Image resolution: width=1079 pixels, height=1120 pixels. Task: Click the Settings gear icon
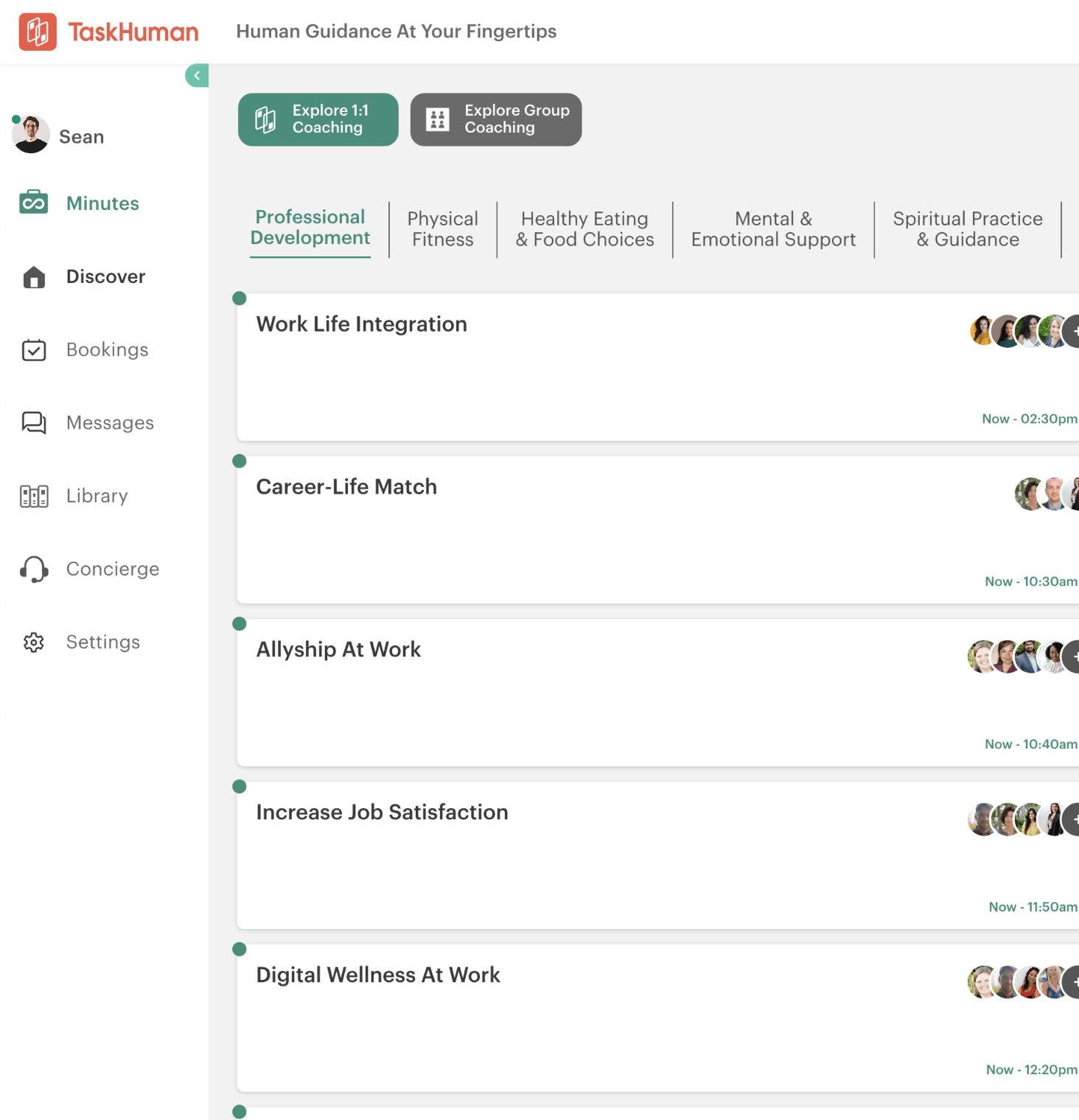[x=34, y=643]
